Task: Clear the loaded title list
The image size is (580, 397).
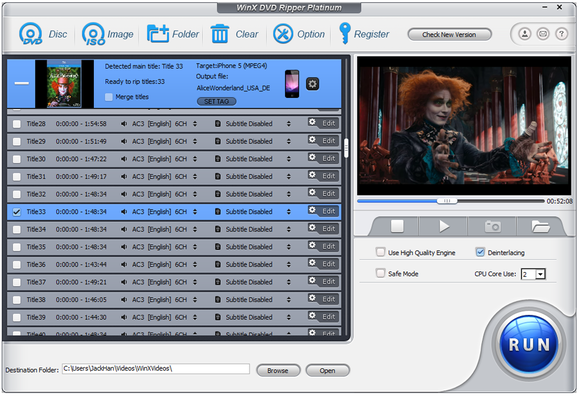Action: coord(220,34)
